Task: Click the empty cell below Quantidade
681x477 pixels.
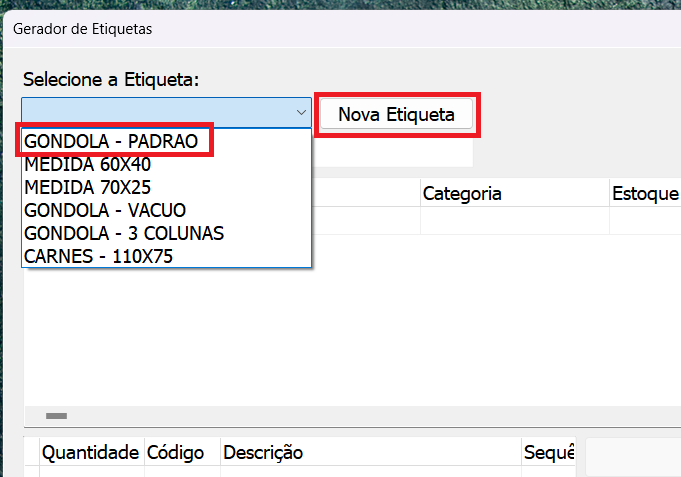Action: coord(90,471)
